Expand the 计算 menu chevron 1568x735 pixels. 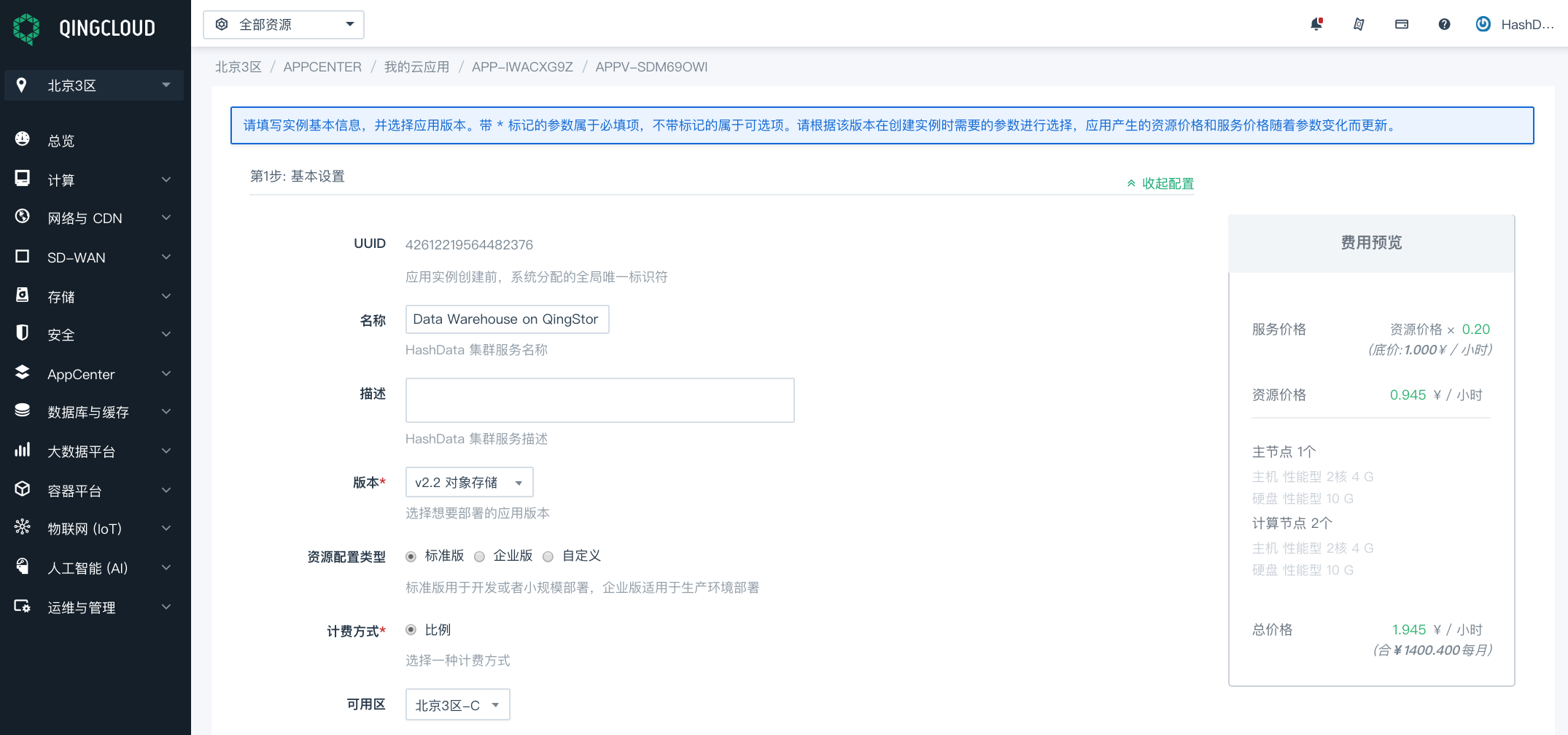click(x=166, y=179)
